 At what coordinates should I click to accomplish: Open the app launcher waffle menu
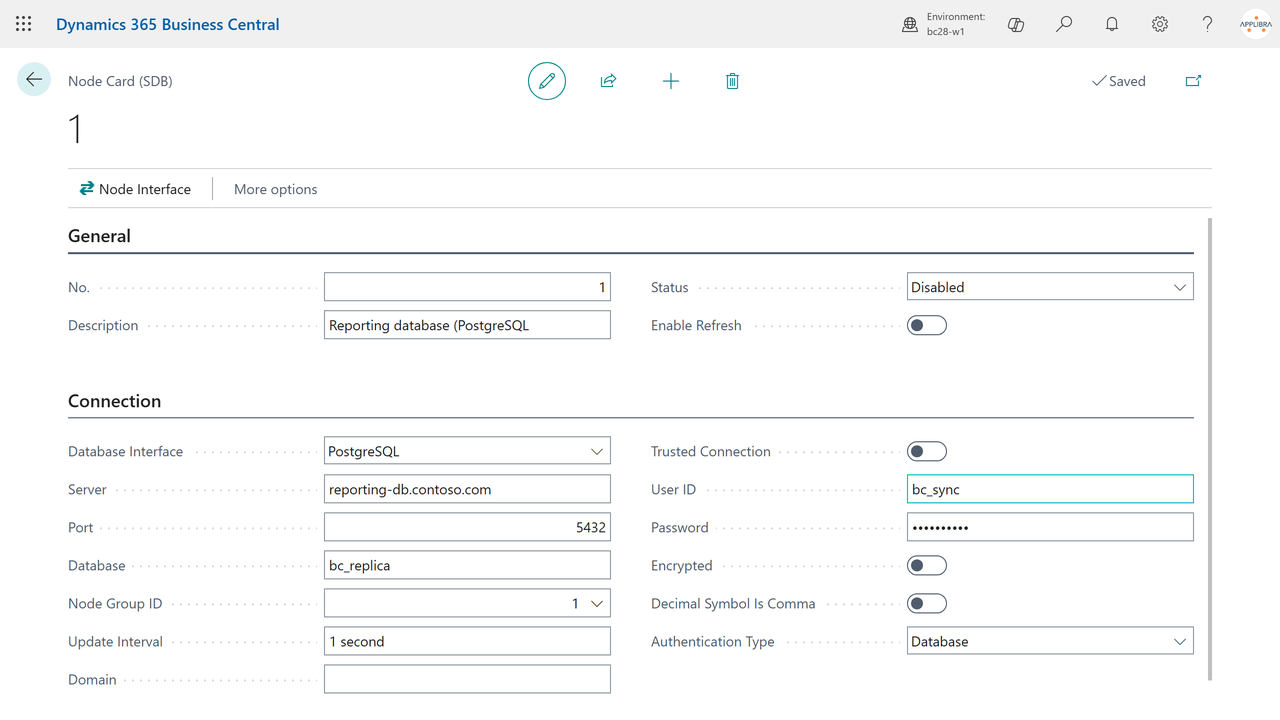(24, 24)
